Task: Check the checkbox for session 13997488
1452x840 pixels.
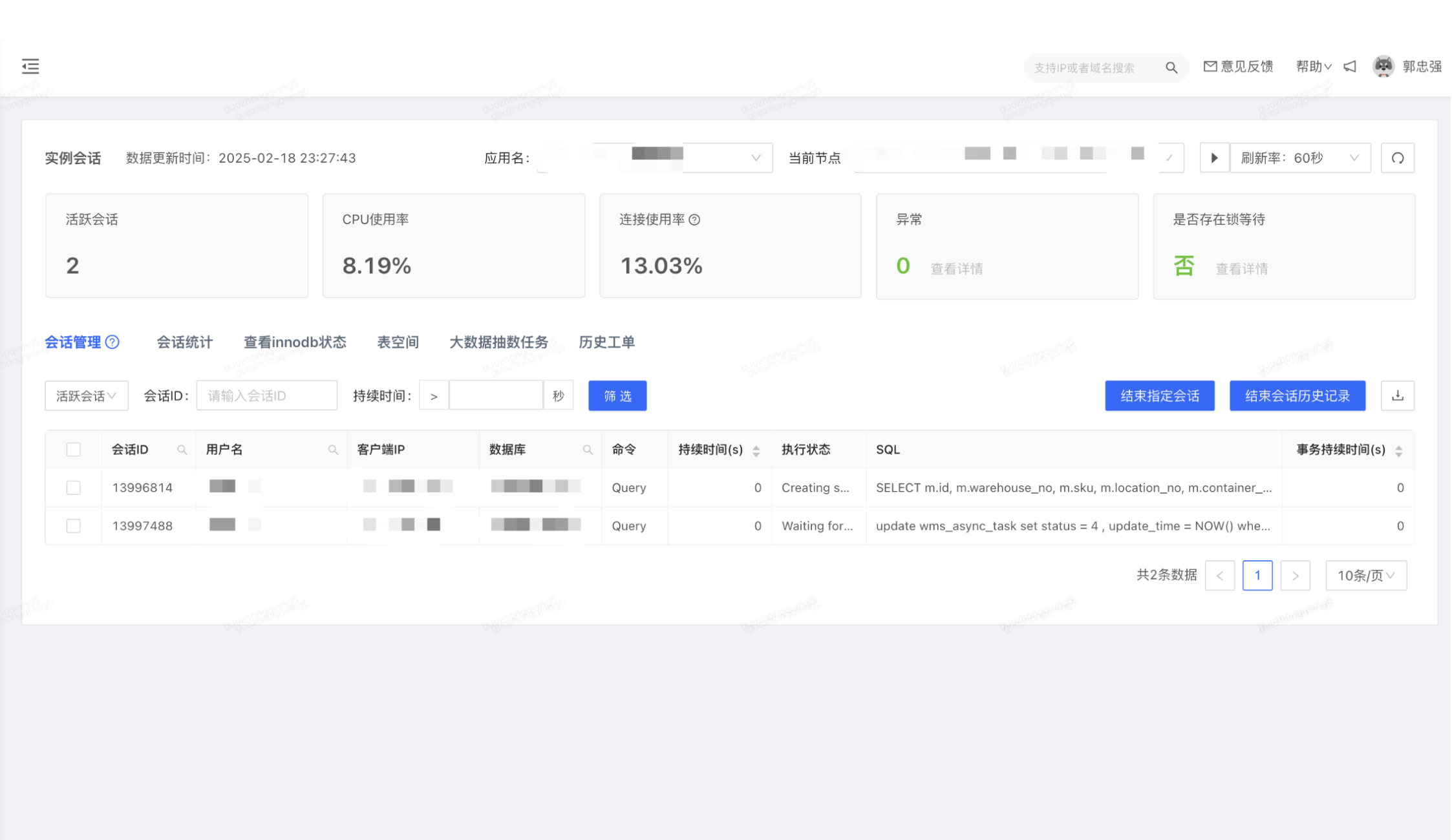Action: 73,525
